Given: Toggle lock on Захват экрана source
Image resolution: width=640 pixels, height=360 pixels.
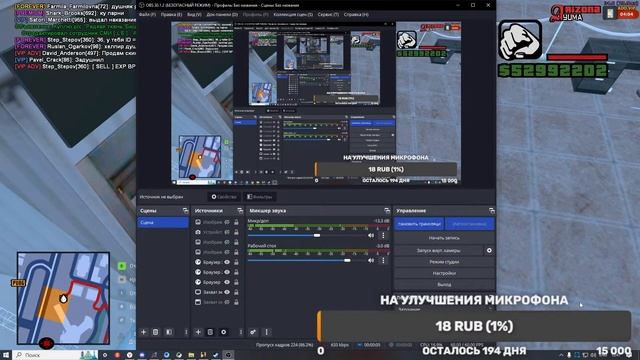Looking at the screenshot, I should [x=236, y=292].
